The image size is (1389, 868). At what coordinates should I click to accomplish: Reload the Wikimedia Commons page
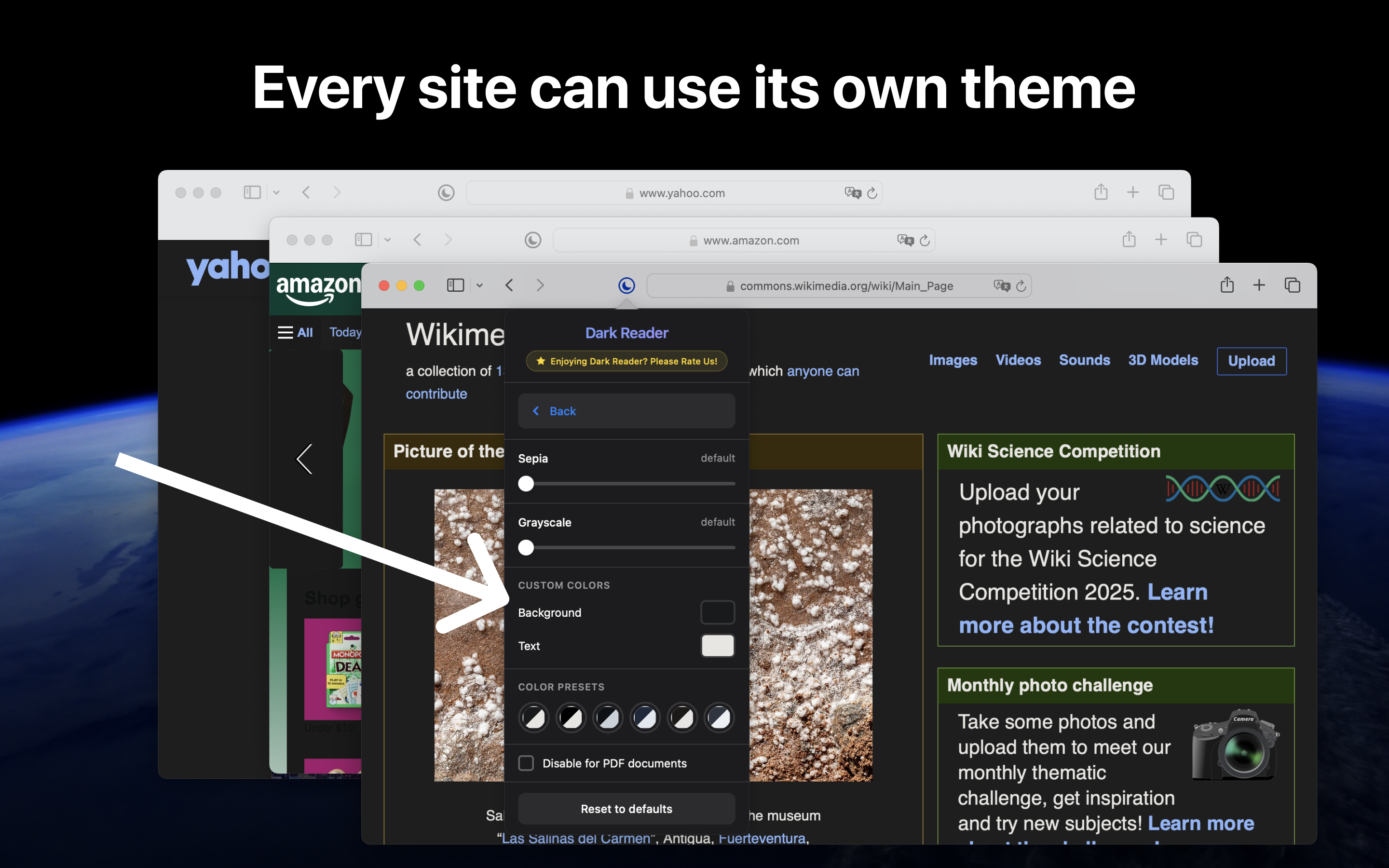[x=1021, y=286]
